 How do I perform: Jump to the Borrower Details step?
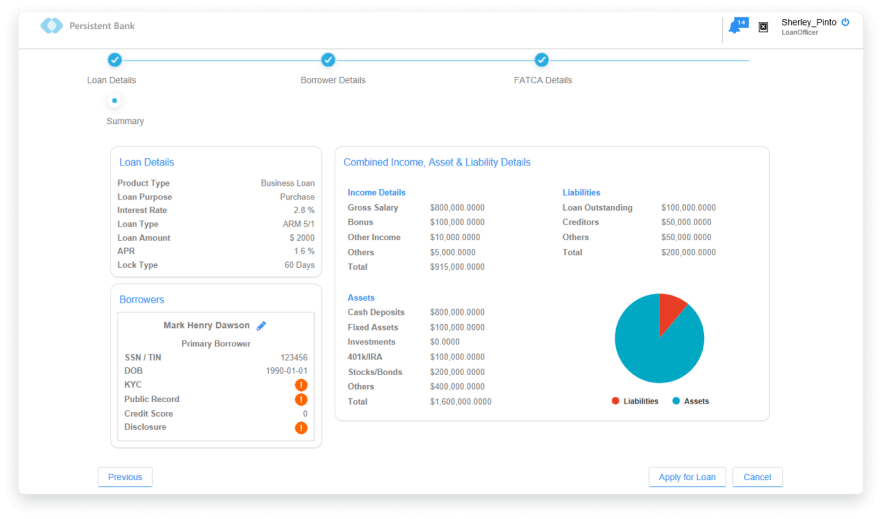click(328, 60)
